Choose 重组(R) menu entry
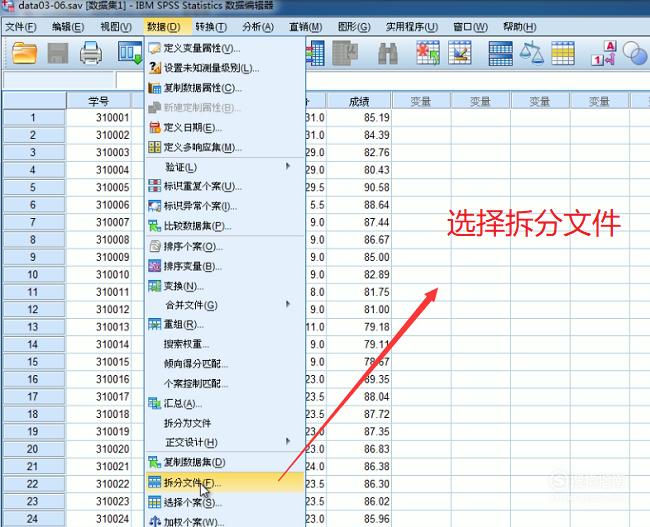 tap(225, 324)
